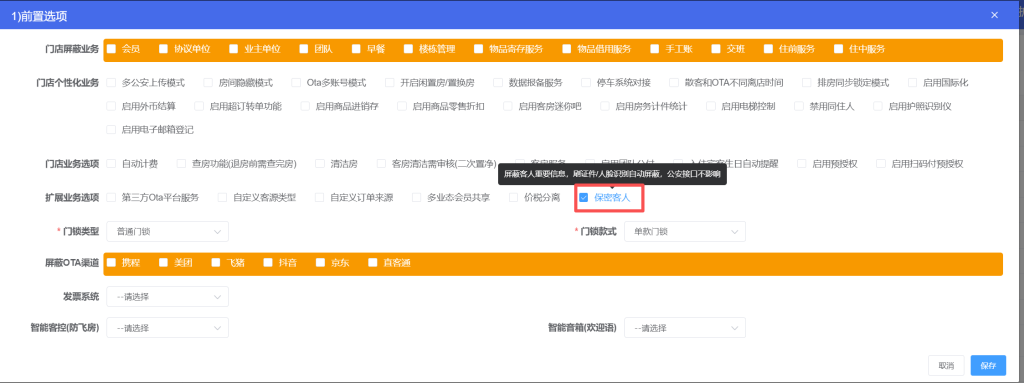Tick the 协议单位 checkbox
Viewport: 1024px width, 383px height.
163,49
